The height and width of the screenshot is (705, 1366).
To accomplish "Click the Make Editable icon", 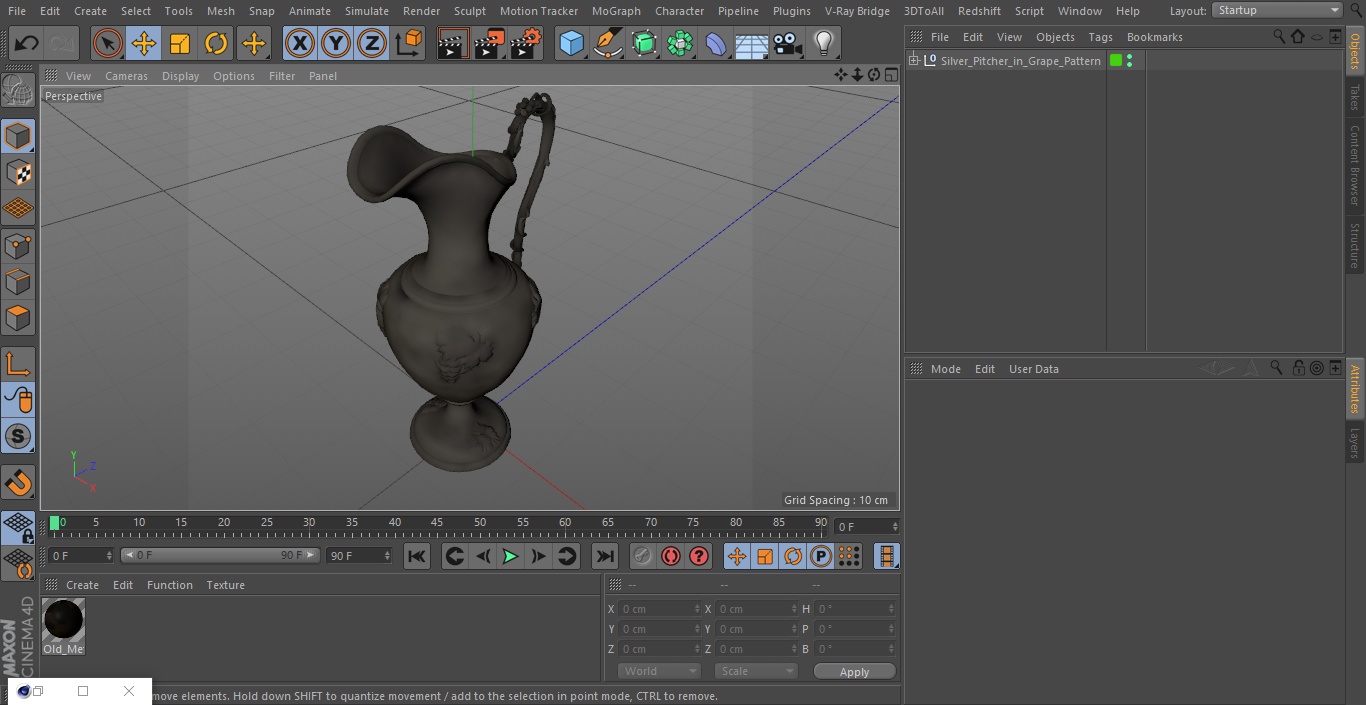I will 18,90.
